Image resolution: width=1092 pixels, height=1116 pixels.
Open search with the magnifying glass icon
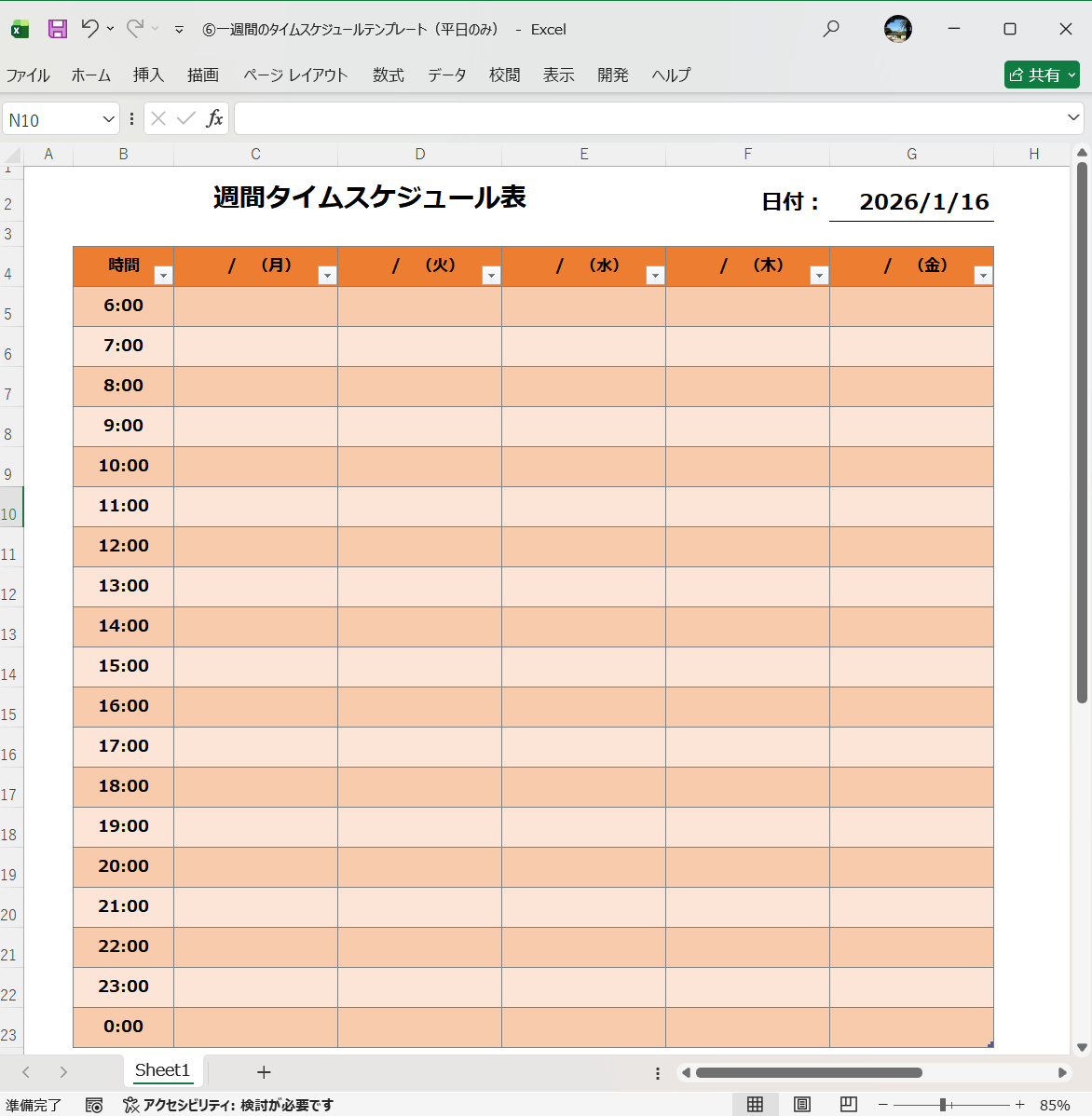[x=829, y=29]
